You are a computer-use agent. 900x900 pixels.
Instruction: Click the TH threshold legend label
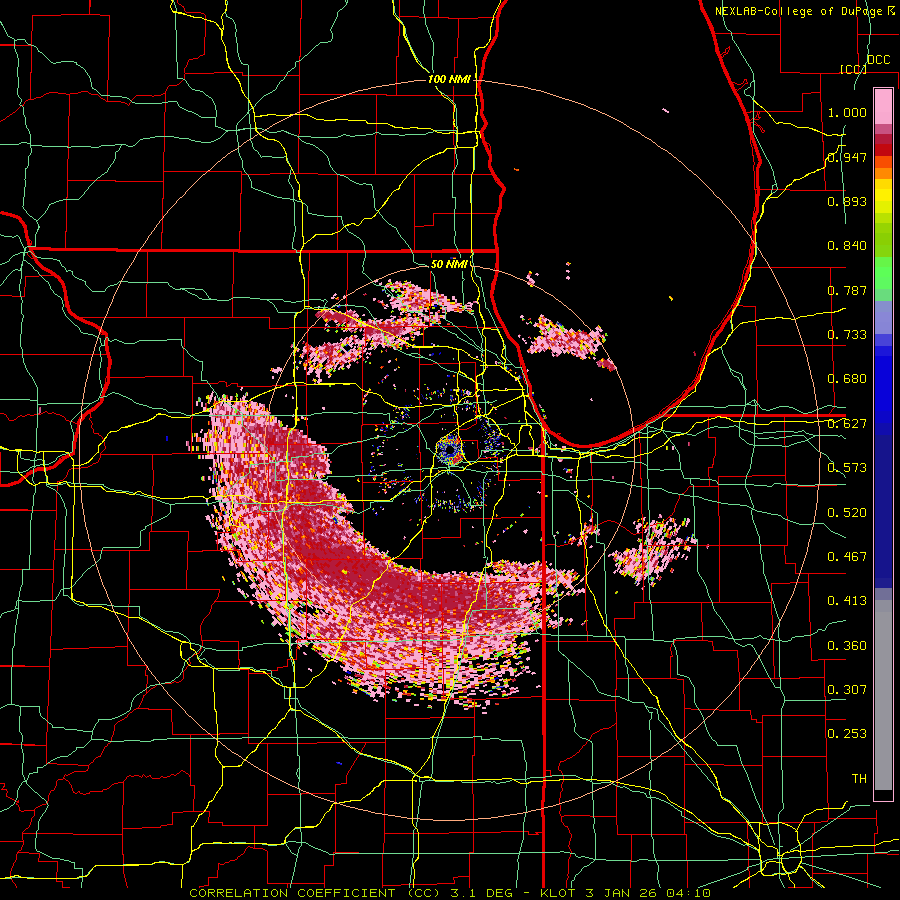point(859,779)
